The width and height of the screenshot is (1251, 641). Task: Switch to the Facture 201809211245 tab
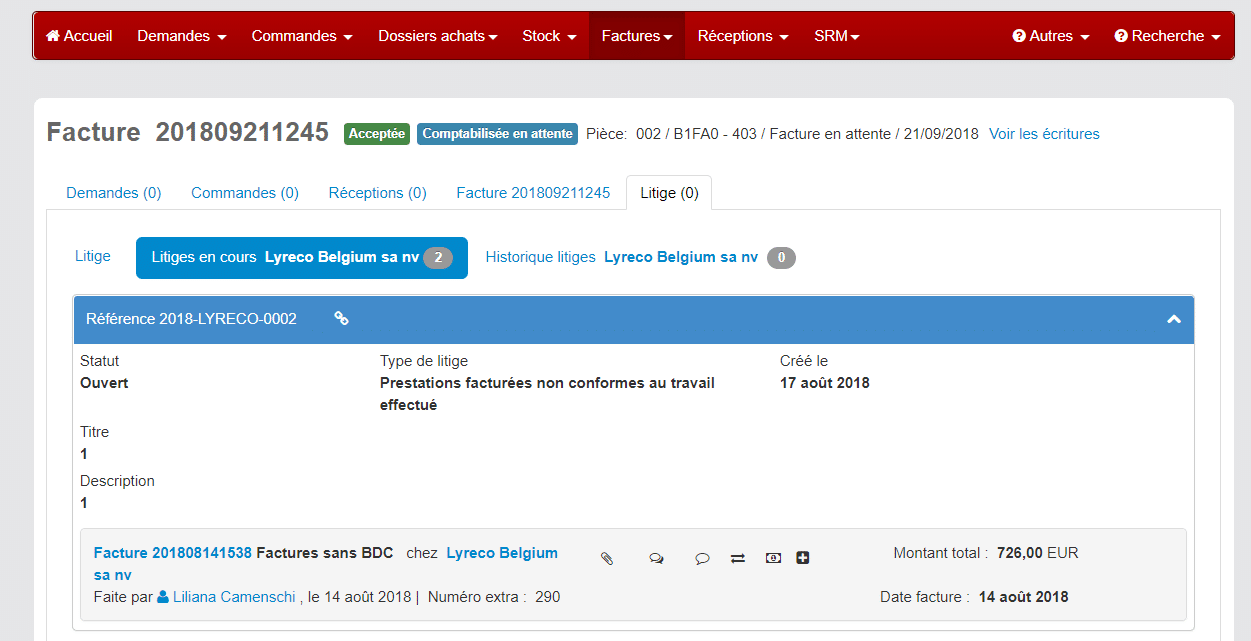[x=533, y=193]
